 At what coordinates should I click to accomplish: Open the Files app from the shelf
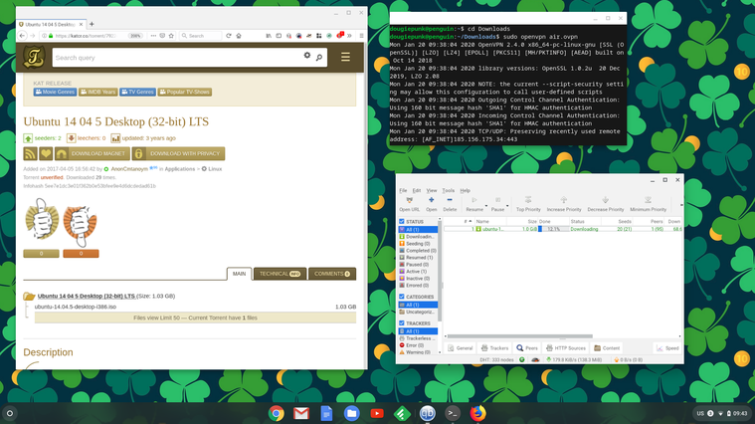pyautogui.click(x=351, y=413)
